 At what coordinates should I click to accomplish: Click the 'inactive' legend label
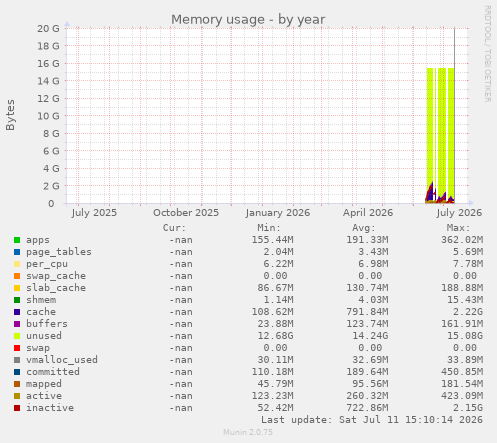click(50, 408)
